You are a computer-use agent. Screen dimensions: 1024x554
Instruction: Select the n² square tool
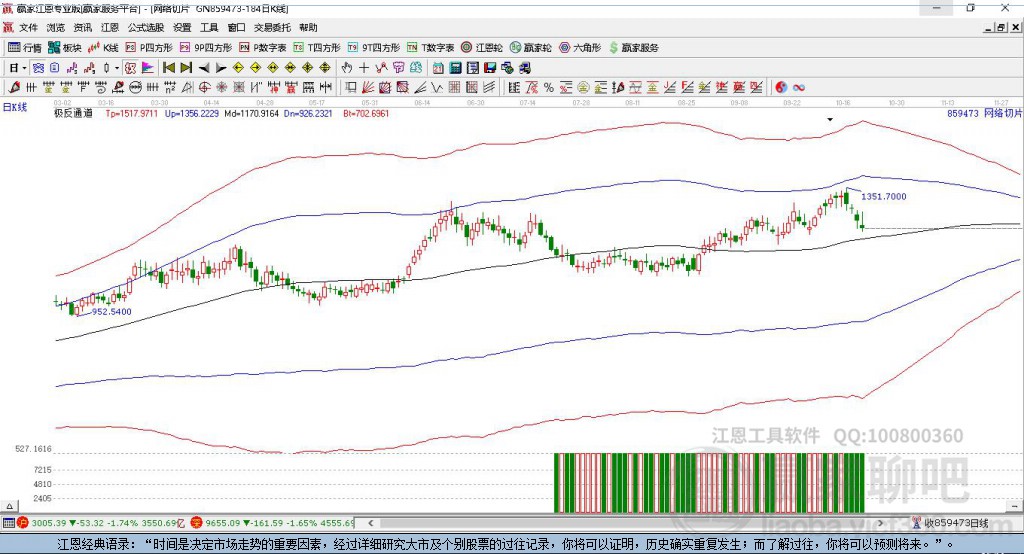coord(170,88)
